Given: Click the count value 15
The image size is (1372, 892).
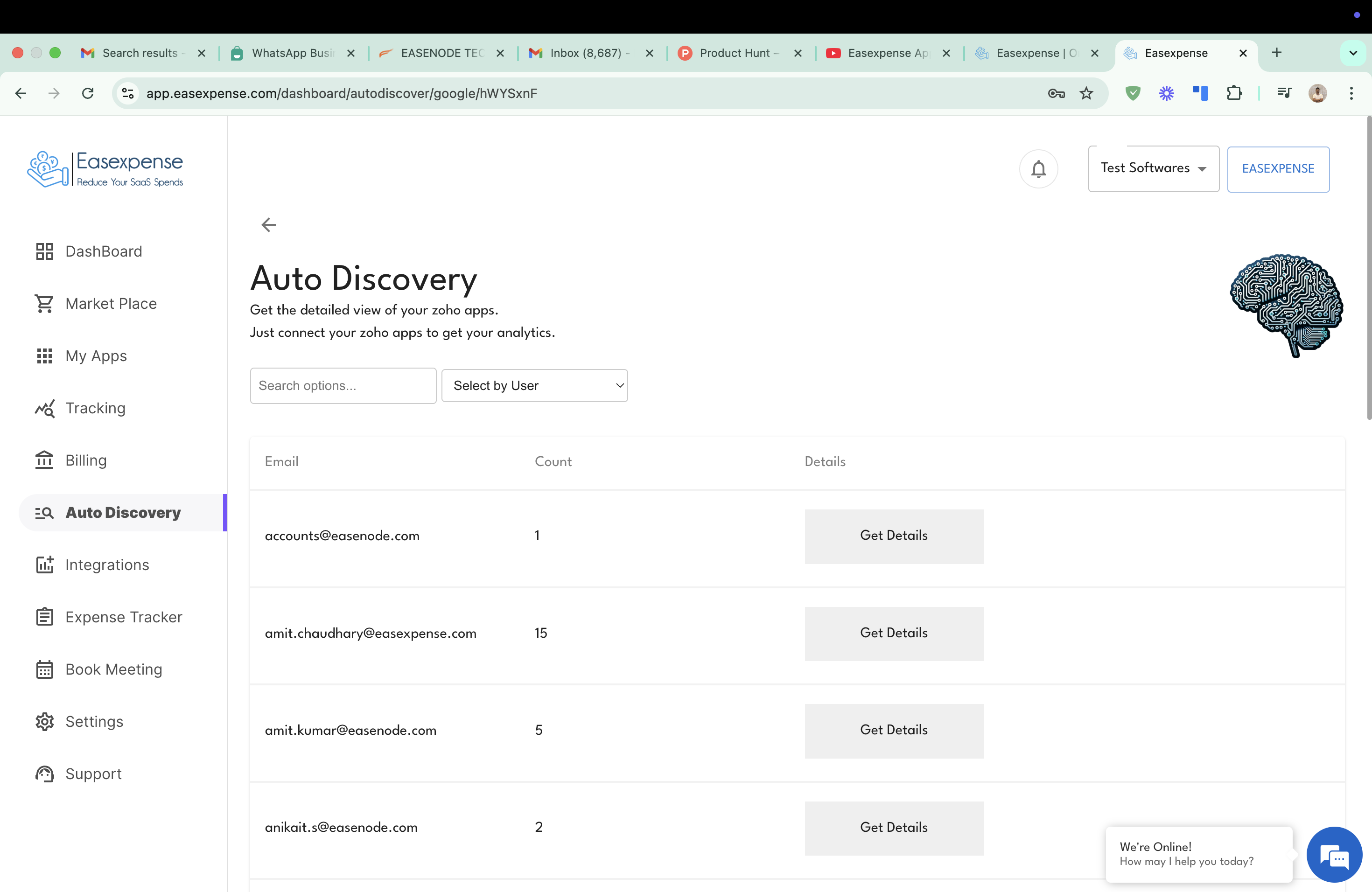Looking at the screenshot, I should pyautogui.click(x=541, y=633).
